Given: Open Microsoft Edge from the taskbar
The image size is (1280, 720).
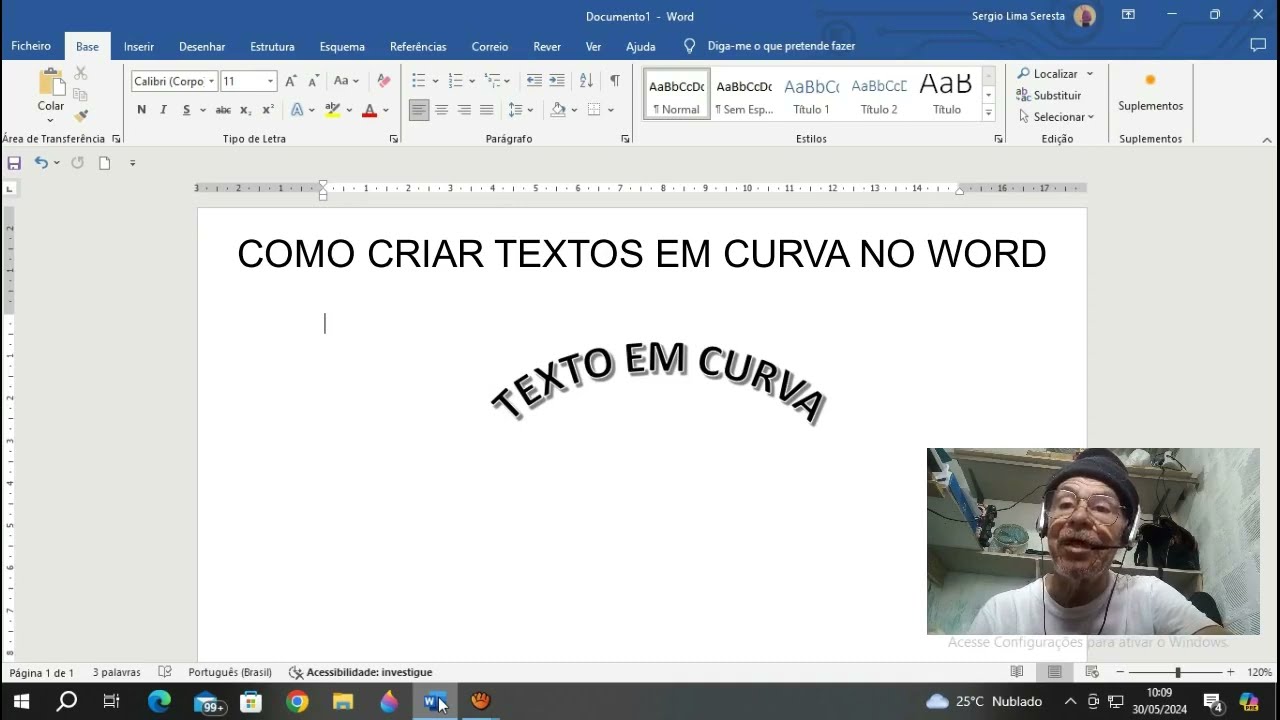Looking at the screenshot, I should [159, 701].
